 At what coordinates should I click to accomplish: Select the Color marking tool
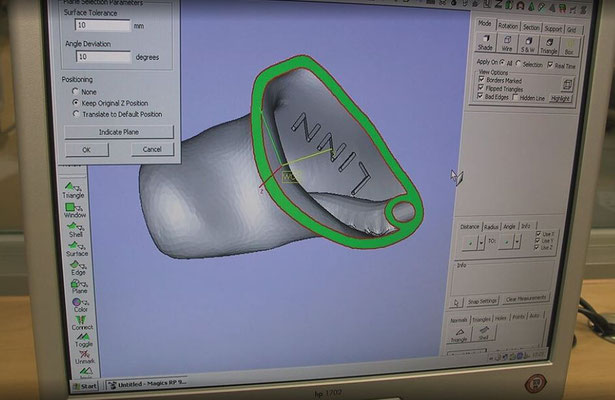click(80, 305)
